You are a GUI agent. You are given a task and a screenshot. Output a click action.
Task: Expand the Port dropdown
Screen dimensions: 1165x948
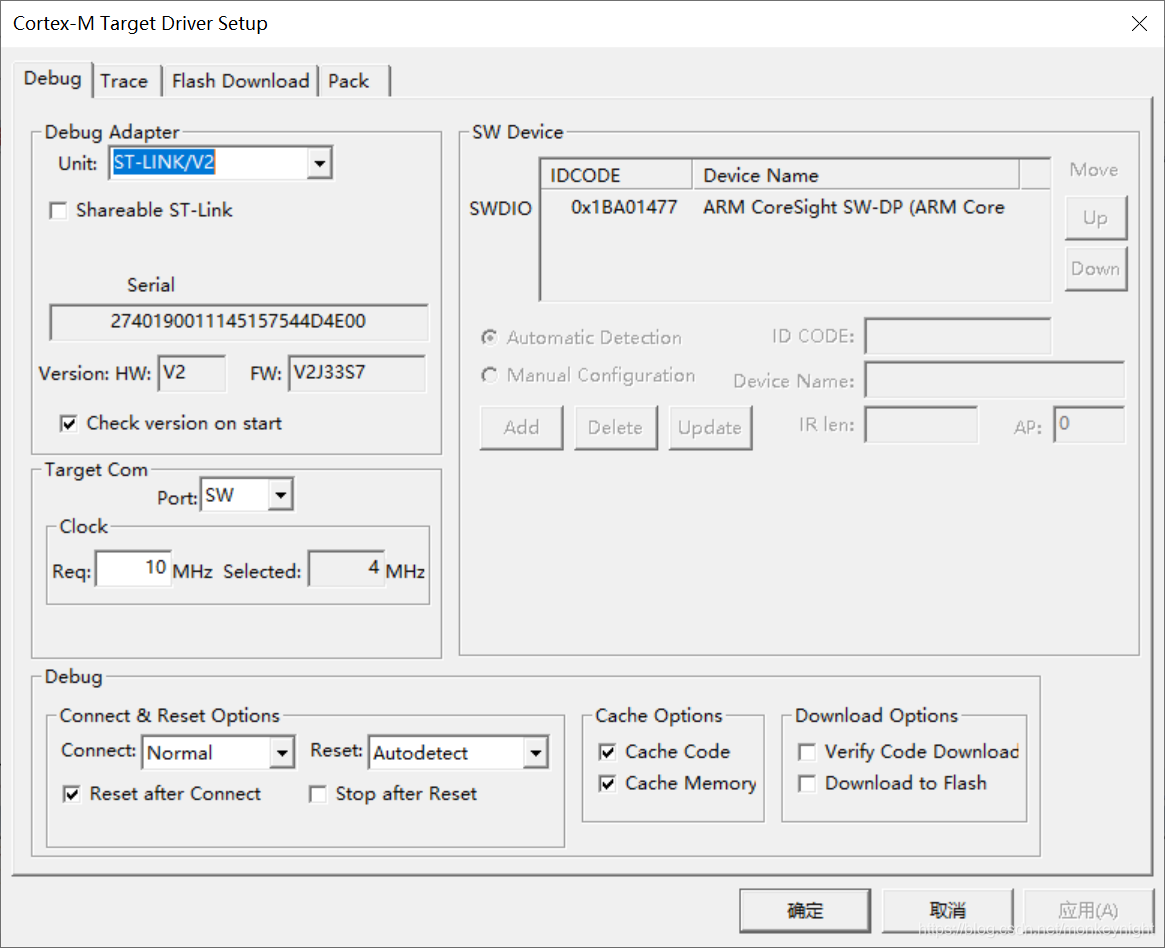click(x=281, y=495)
